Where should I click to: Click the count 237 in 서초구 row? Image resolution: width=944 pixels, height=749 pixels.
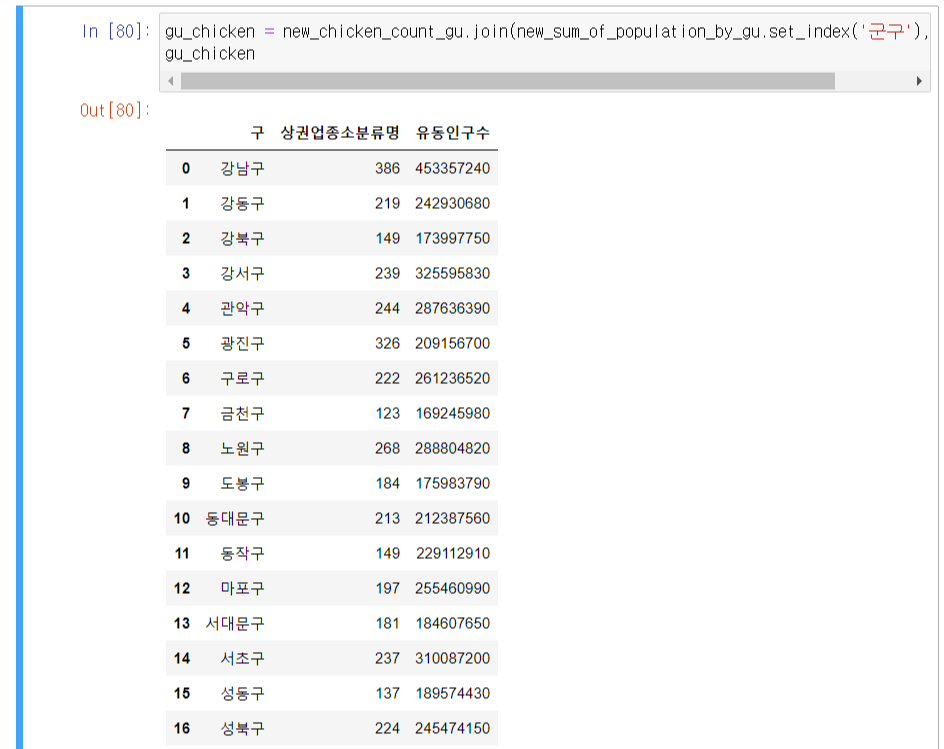point(387,658)
